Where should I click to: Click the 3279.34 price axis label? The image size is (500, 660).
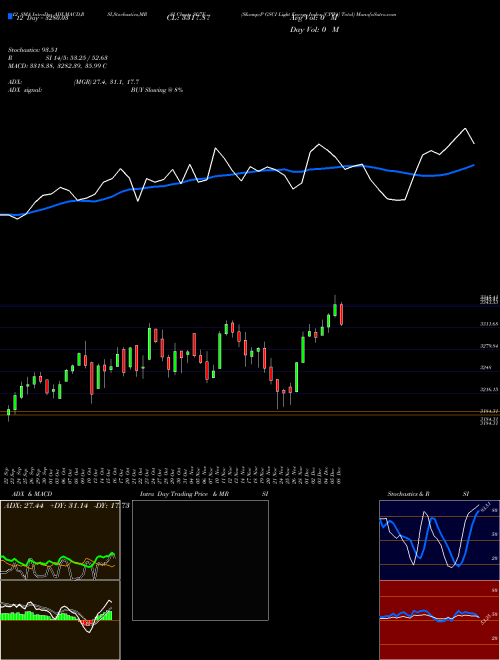point(489,346)
